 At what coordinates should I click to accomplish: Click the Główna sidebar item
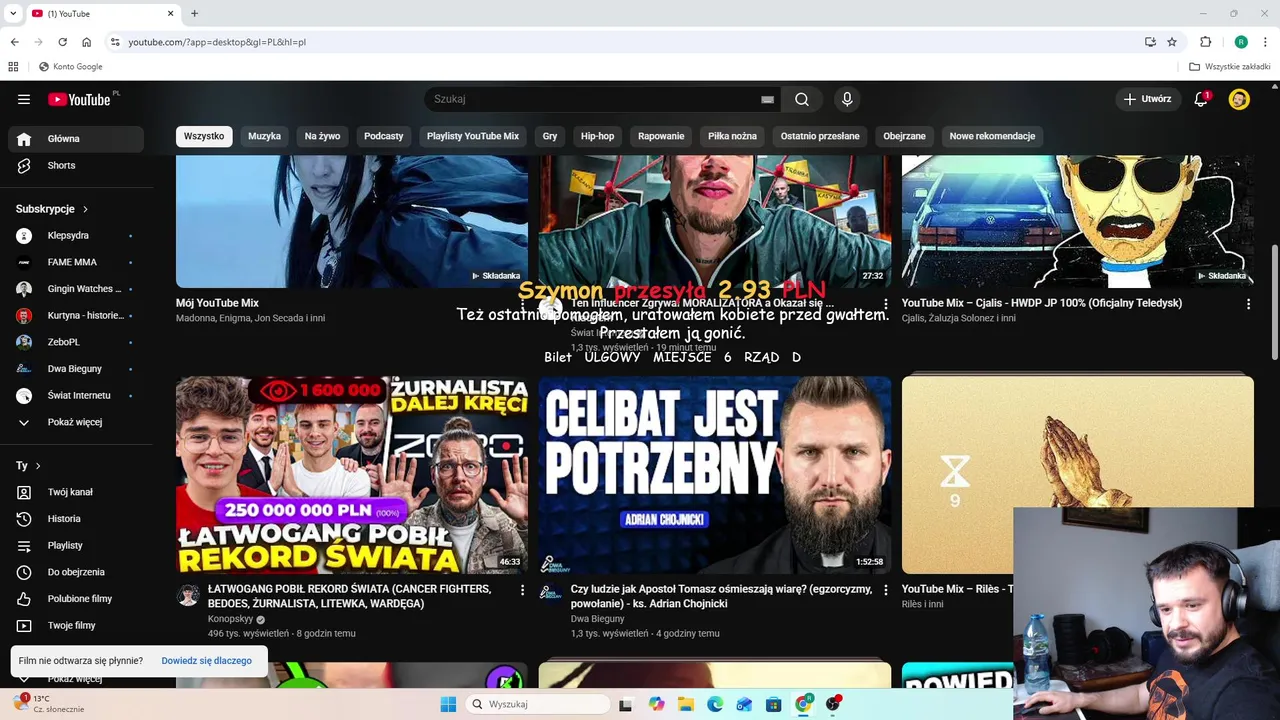pos(76,139)
